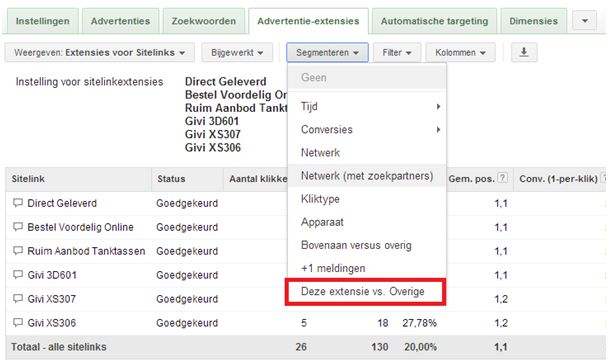Screen dimensions: 608x364
Task: Choose Netwerk (met zoekpartners) option
Action: pyautogui.click(x=367, y=176)
